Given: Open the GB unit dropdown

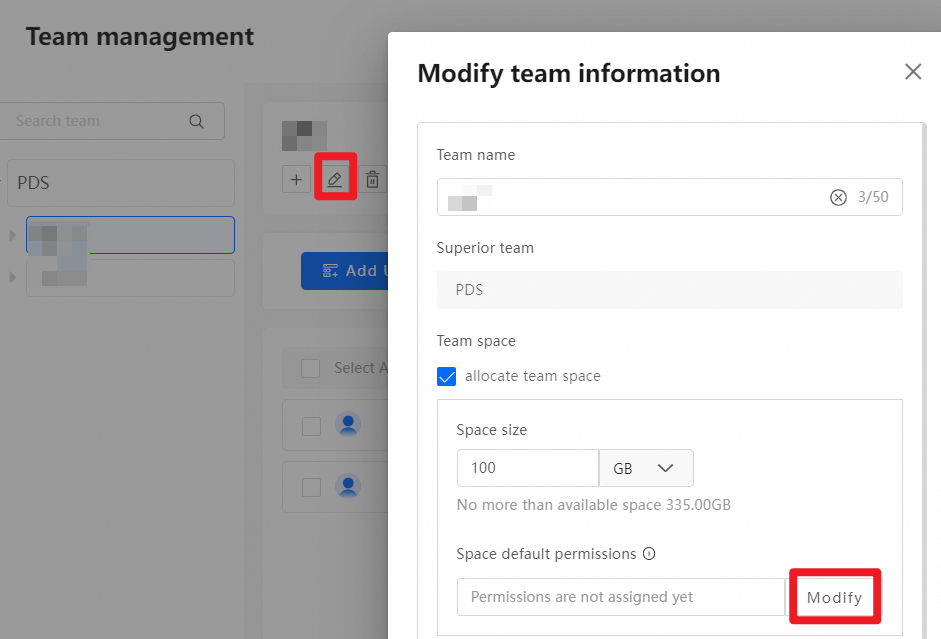Looking at the screenshot, I should (646, 468).
